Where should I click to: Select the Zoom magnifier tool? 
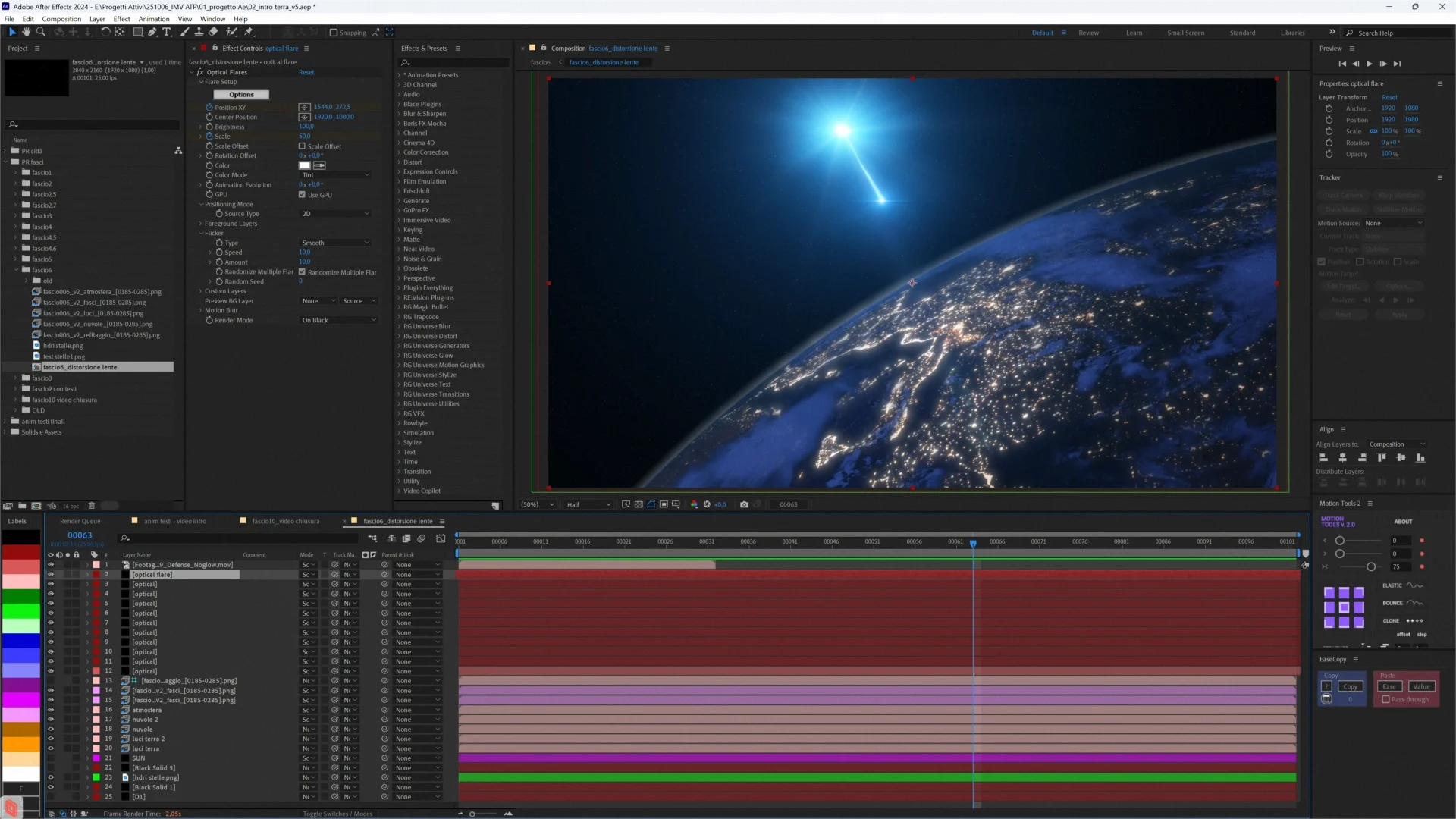tap(41, 32)
